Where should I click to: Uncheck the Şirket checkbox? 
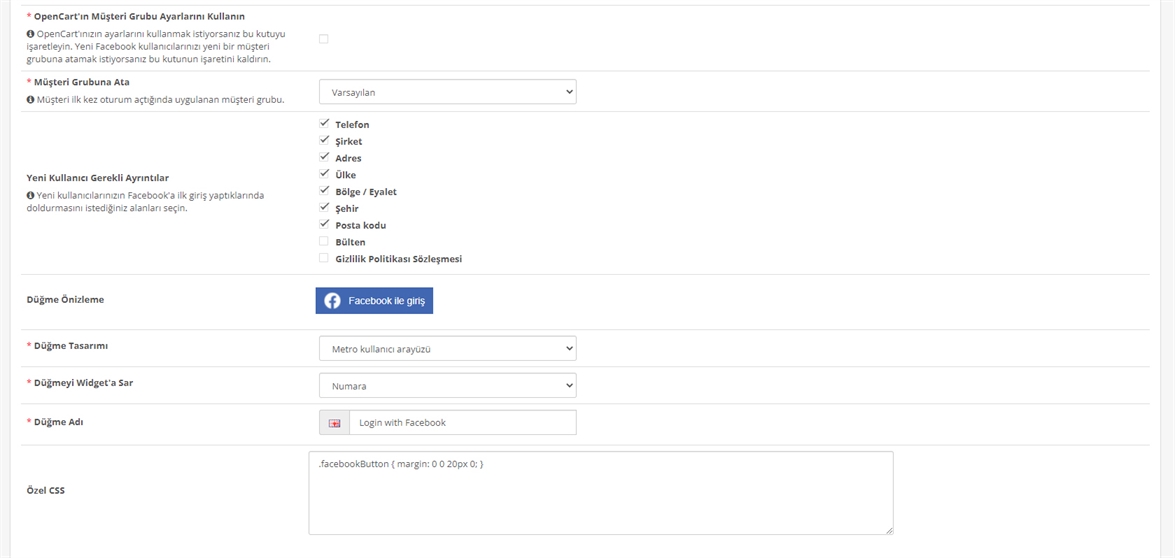pos(324,140)
